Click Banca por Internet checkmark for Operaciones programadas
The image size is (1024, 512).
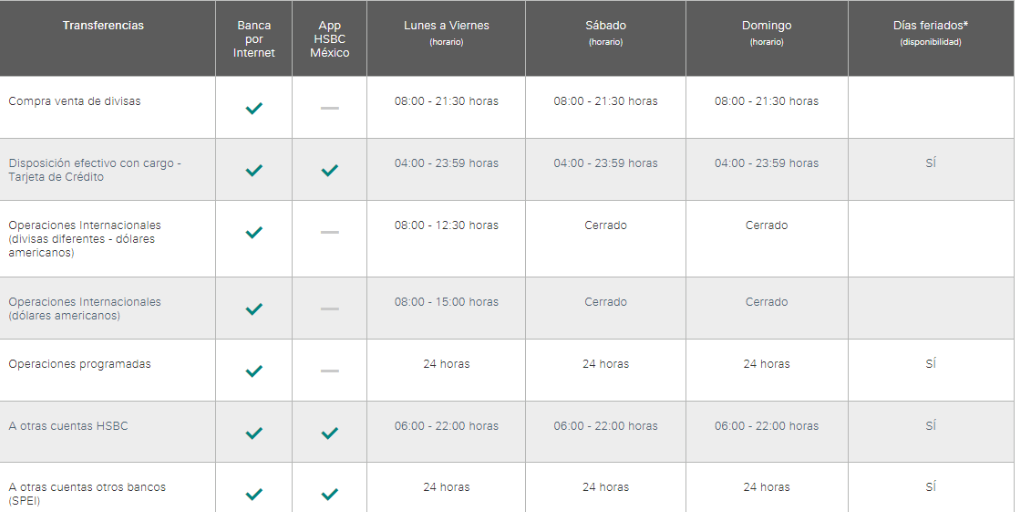point(254,371)
